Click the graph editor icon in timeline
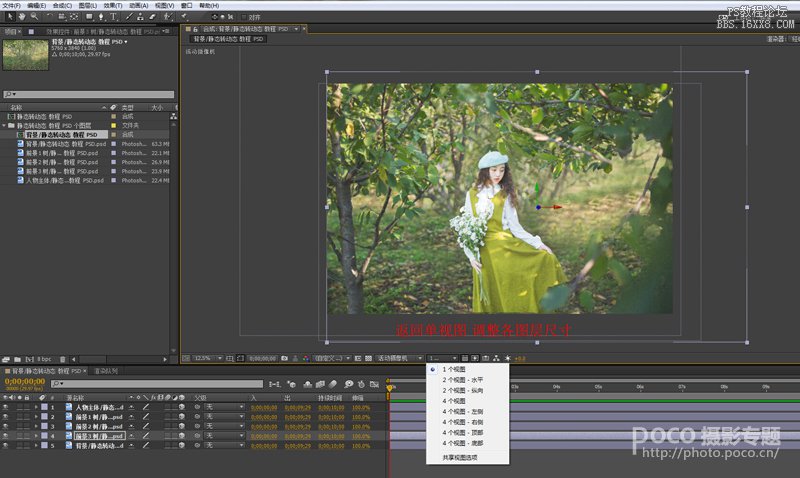 [x=374, y=384]
